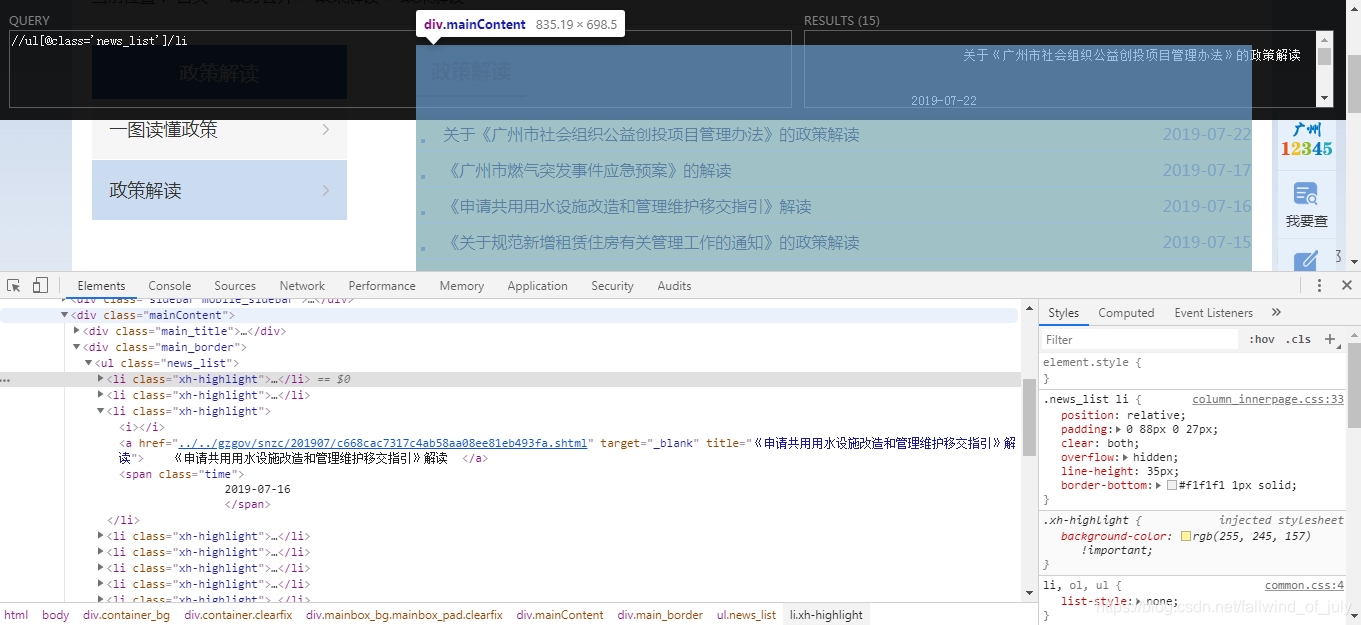Select div.mainContent breadcrumb
The width and height of the screenshot is (1361, 625).
560,615
